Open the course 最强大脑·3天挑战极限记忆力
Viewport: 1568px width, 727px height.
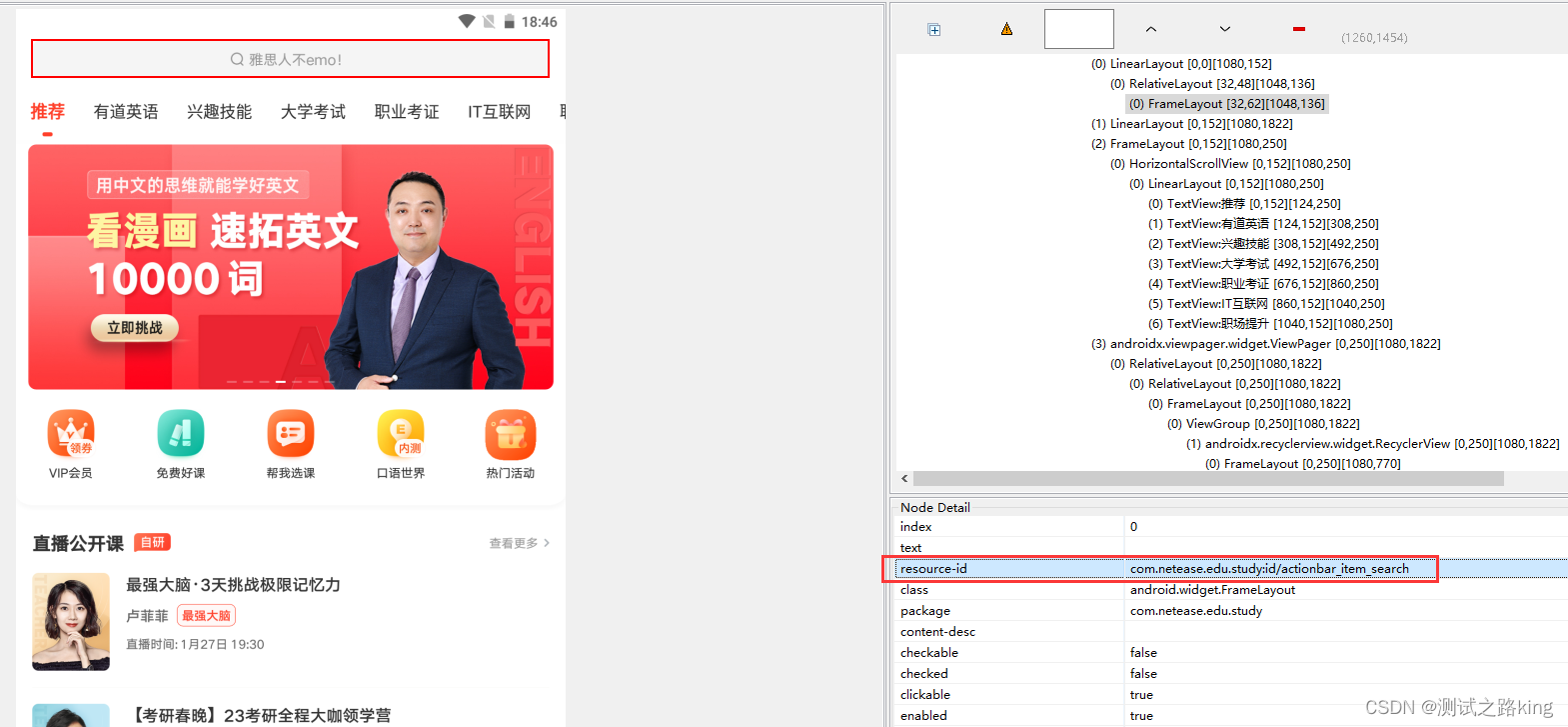point(233,585)
